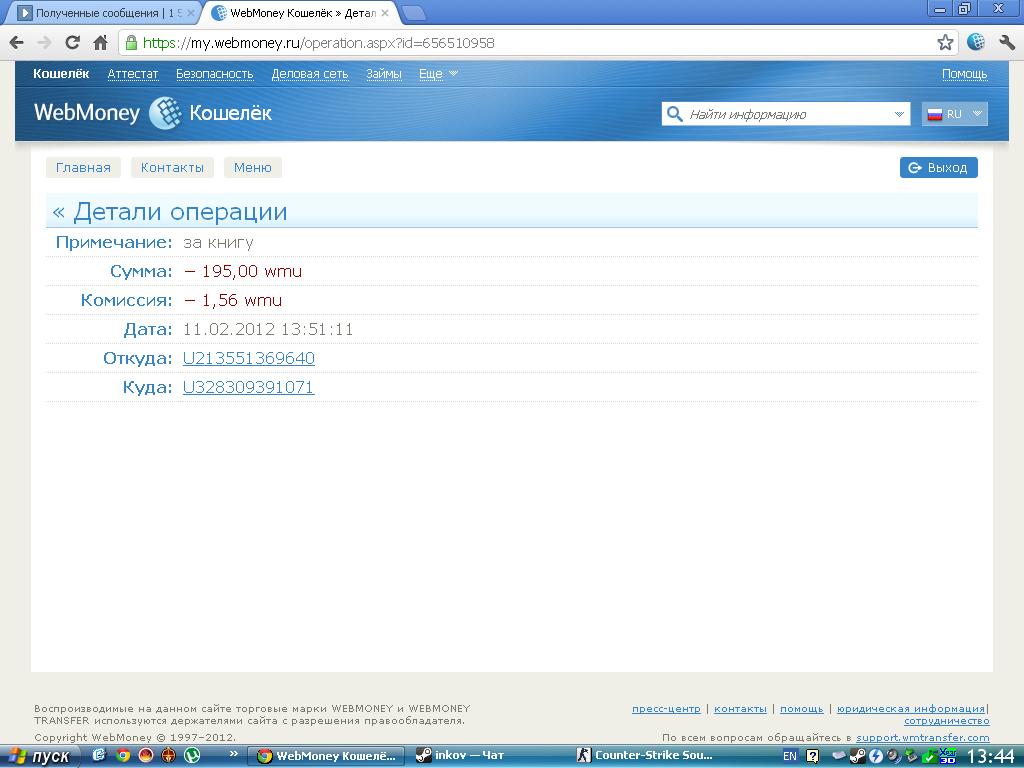Image resolution: width=1024 pixels, height=768 pixels.
Task: Launch uTorrent from quick launch bar
Action: click(192, 756)
